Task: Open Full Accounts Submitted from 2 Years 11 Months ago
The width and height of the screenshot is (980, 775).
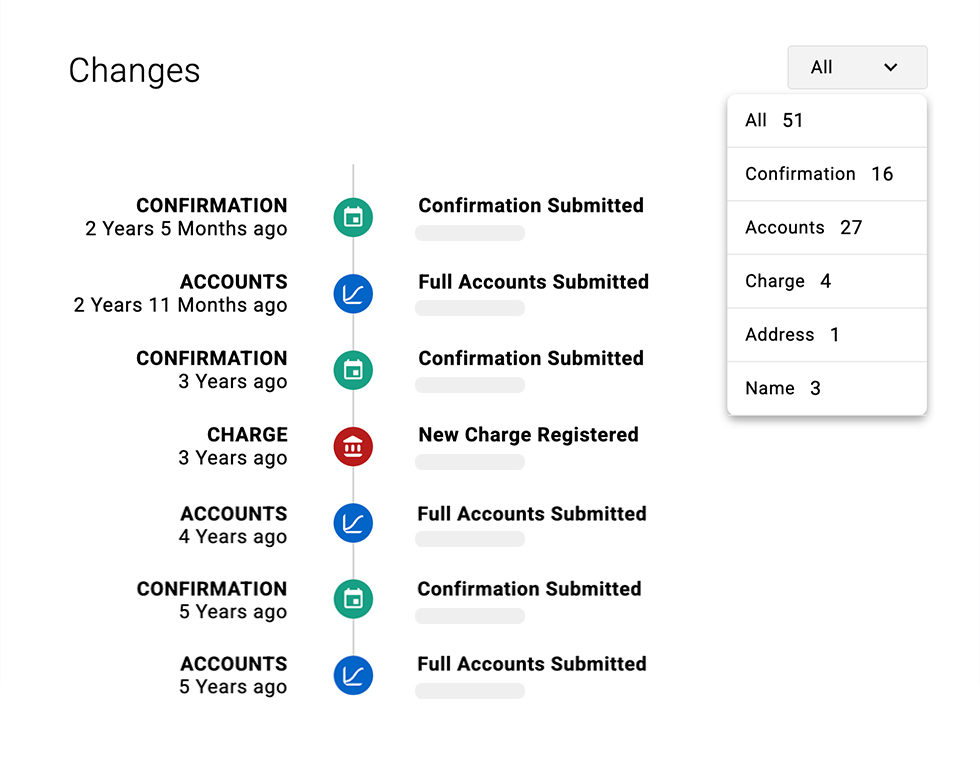Action: (533, 282)
